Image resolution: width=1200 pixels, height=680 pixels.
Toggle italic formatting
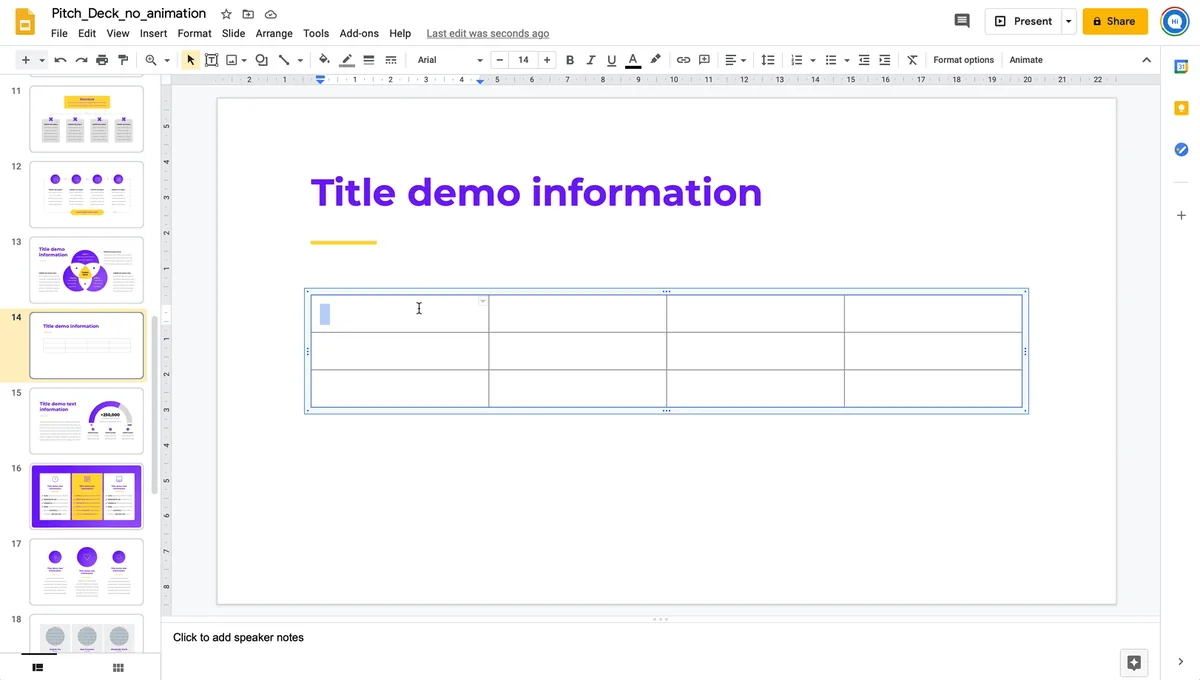591,60
